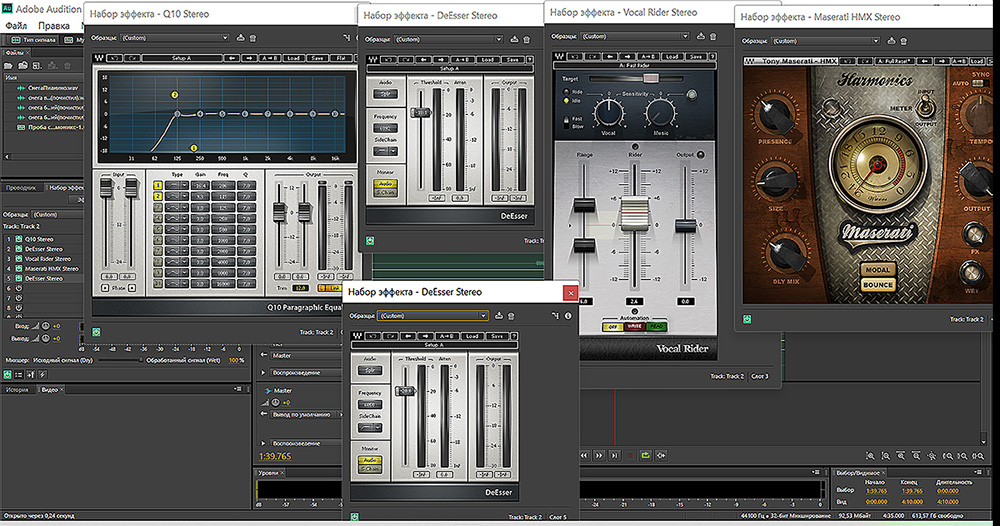The width and height of the screenshot is (1000, 526).
Task: Toggle power icon in upper DeEsser window
Action: coord(370,241)
